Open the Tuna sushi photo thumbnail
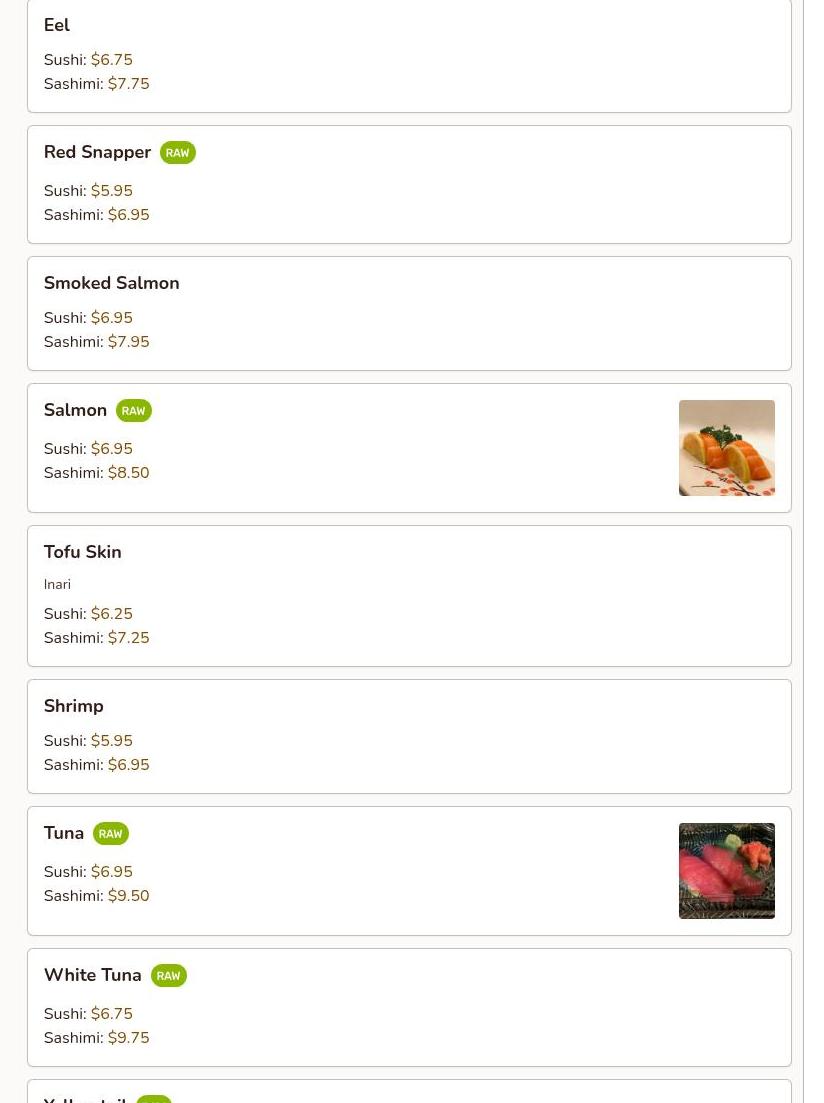 727,871
